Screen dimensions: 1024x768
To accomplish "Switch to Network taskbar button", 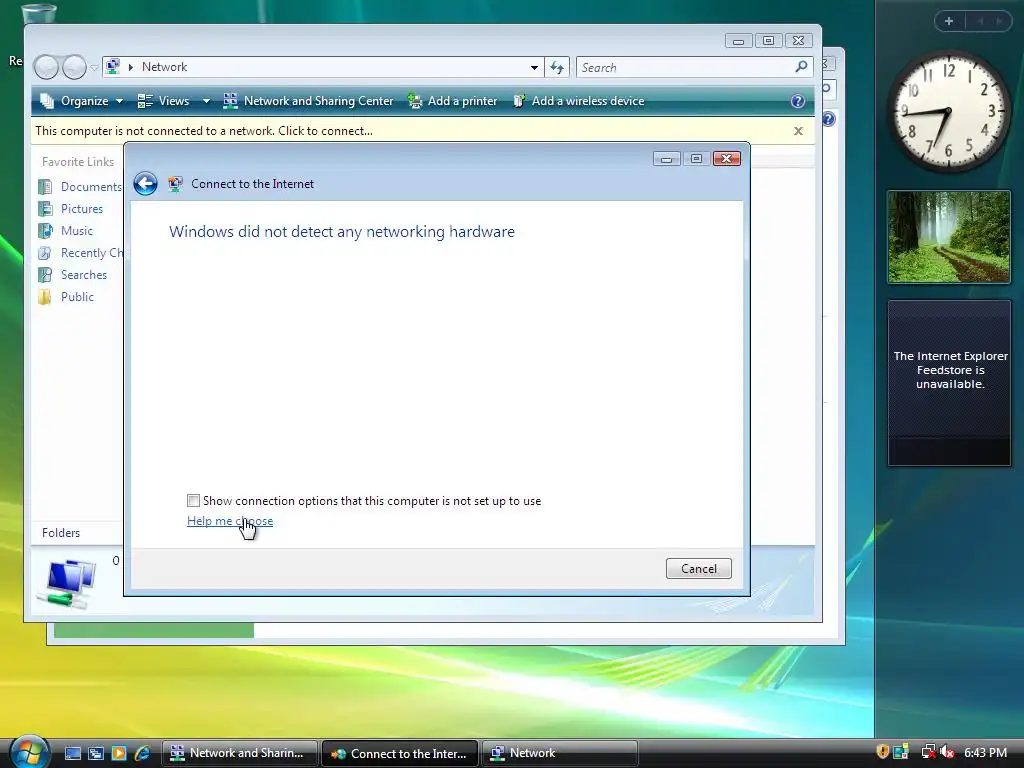I will pos(559,753).
